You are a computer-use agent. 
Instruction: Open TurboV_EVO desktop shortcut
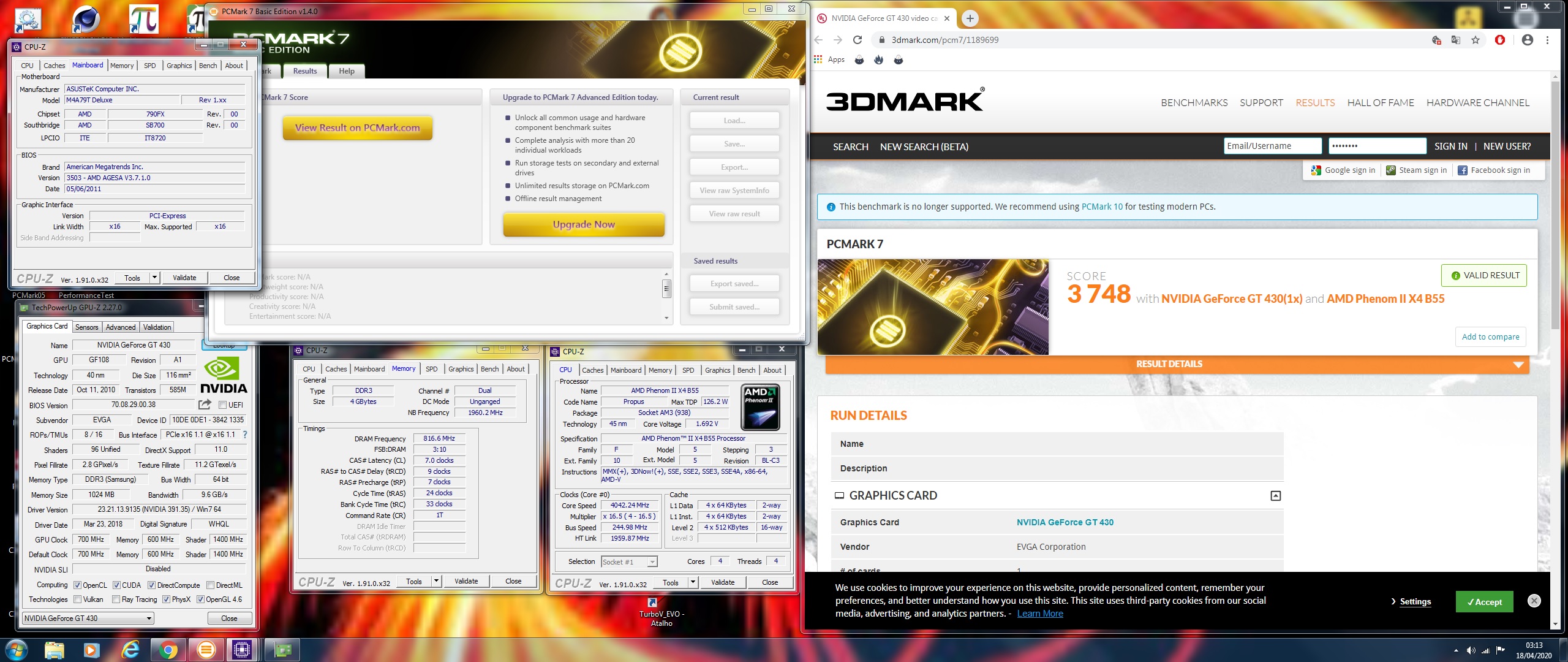[x=661, y=612]
